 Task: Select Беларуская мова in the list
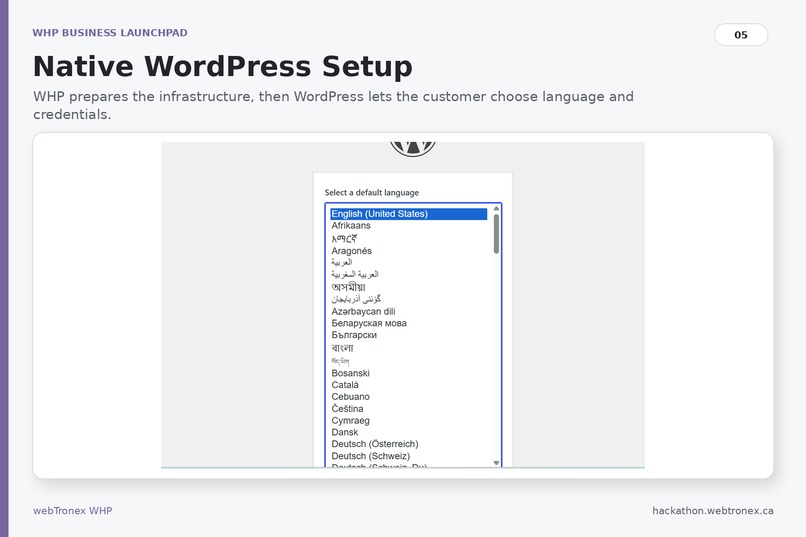[x=369, y=323]
